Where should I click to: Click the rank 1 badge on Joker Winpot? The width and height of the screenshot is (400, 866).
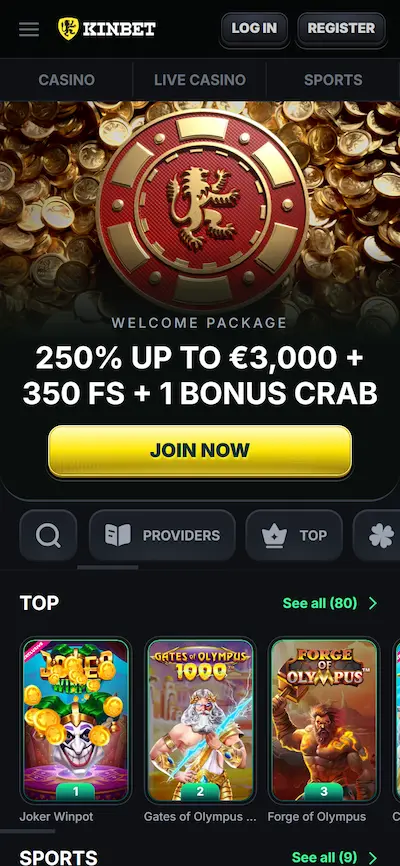point(76,791)
